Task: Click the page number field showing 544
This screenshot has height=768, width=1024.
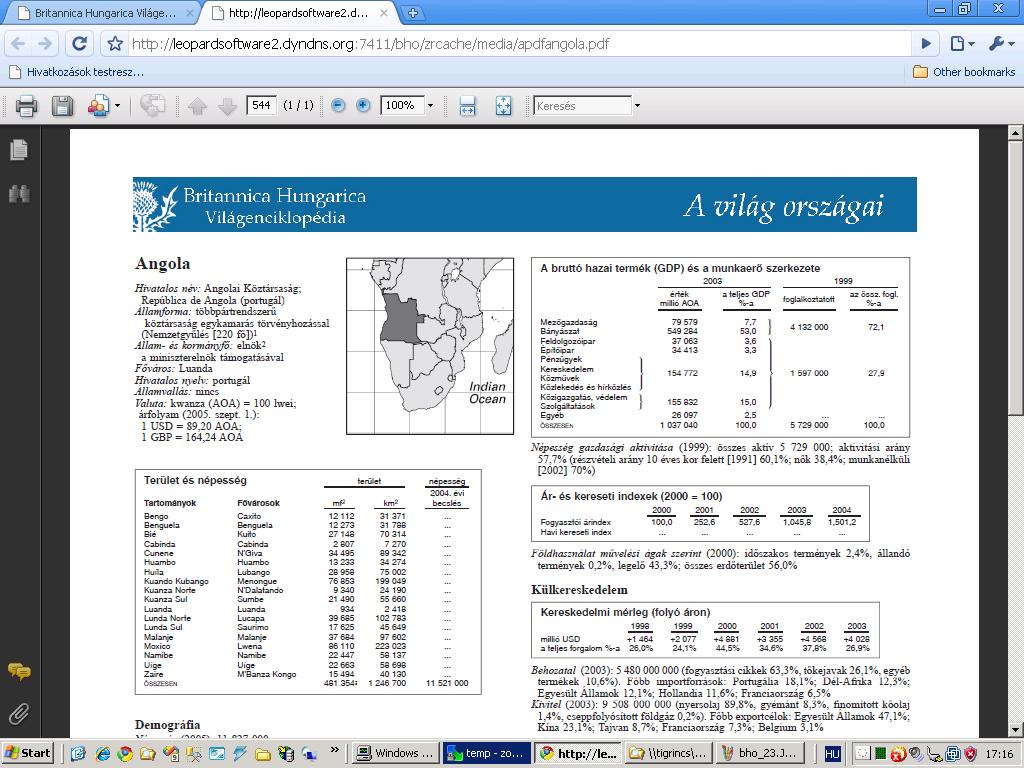Action: (x=261, y=105)
